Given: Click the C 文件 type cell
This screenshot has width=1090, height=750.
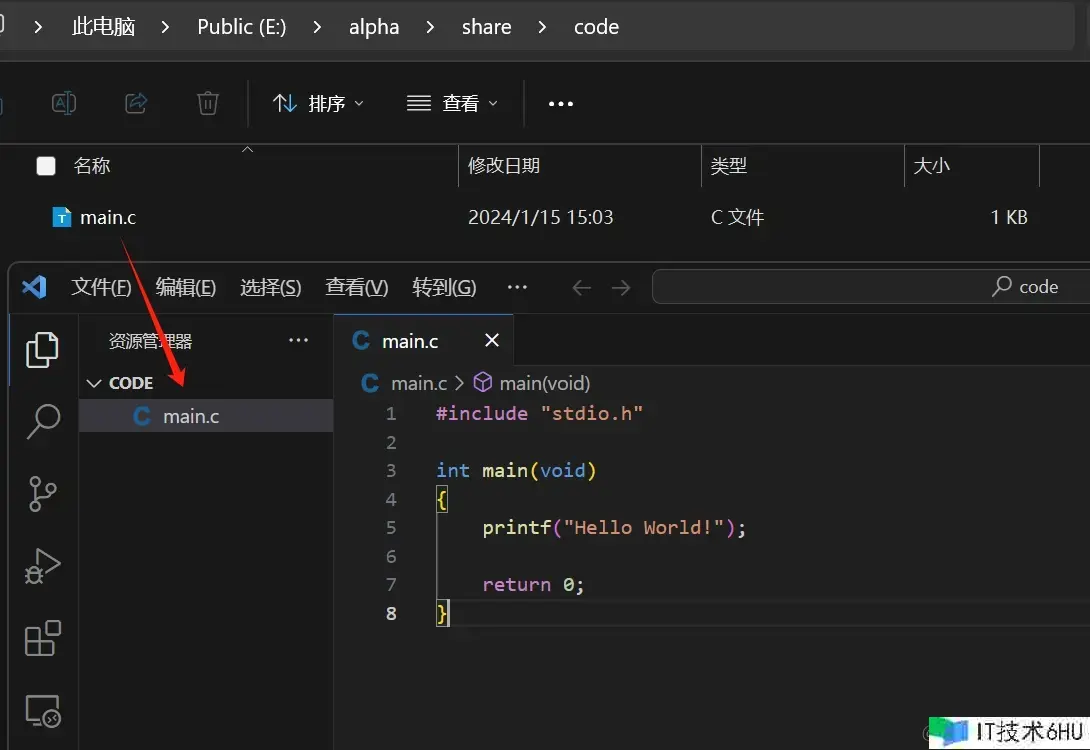Looking at the screenshot, I should pos(737,218).
